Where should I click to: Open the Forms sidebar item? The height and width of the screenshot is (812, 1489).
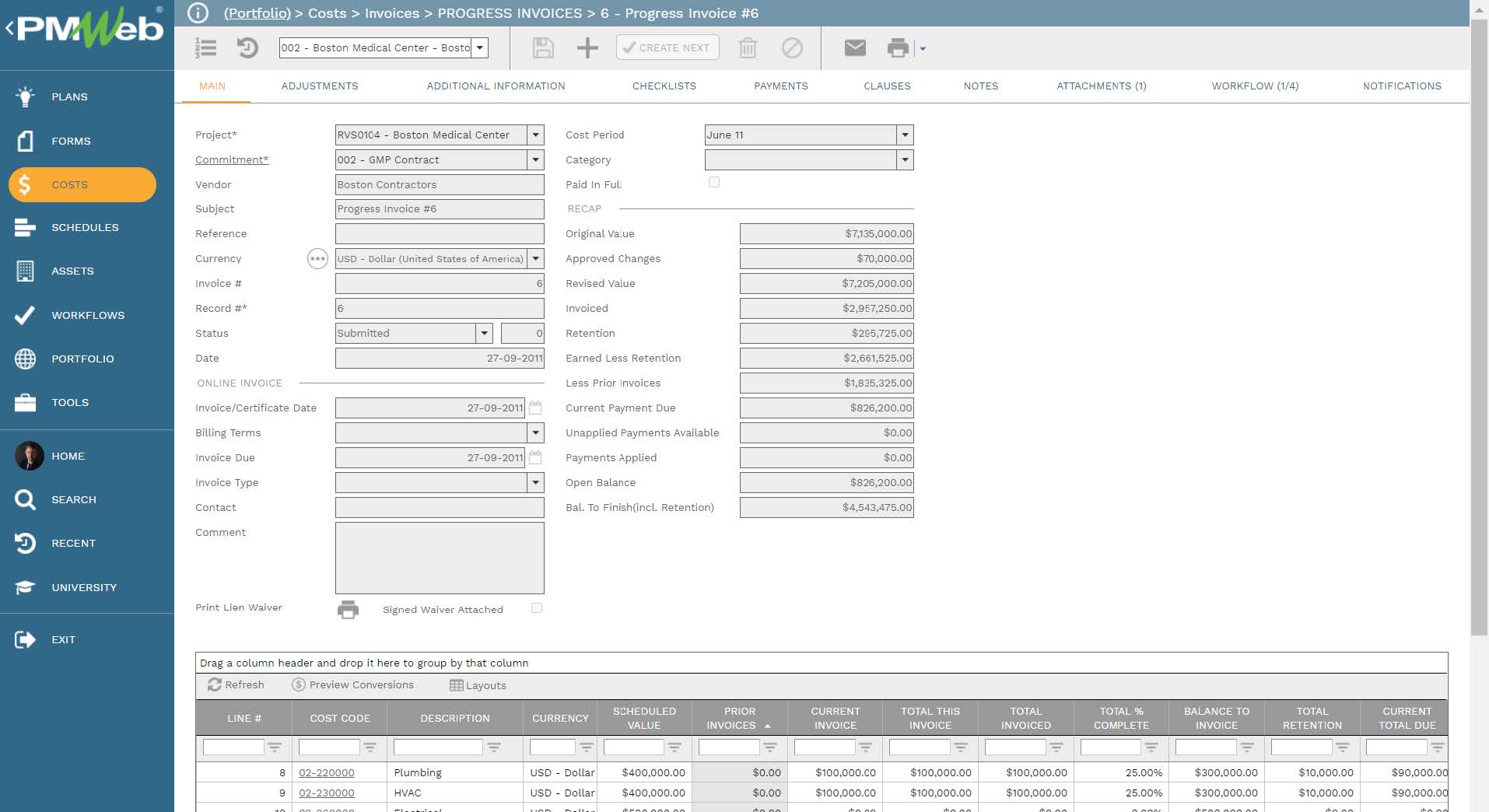25,141
